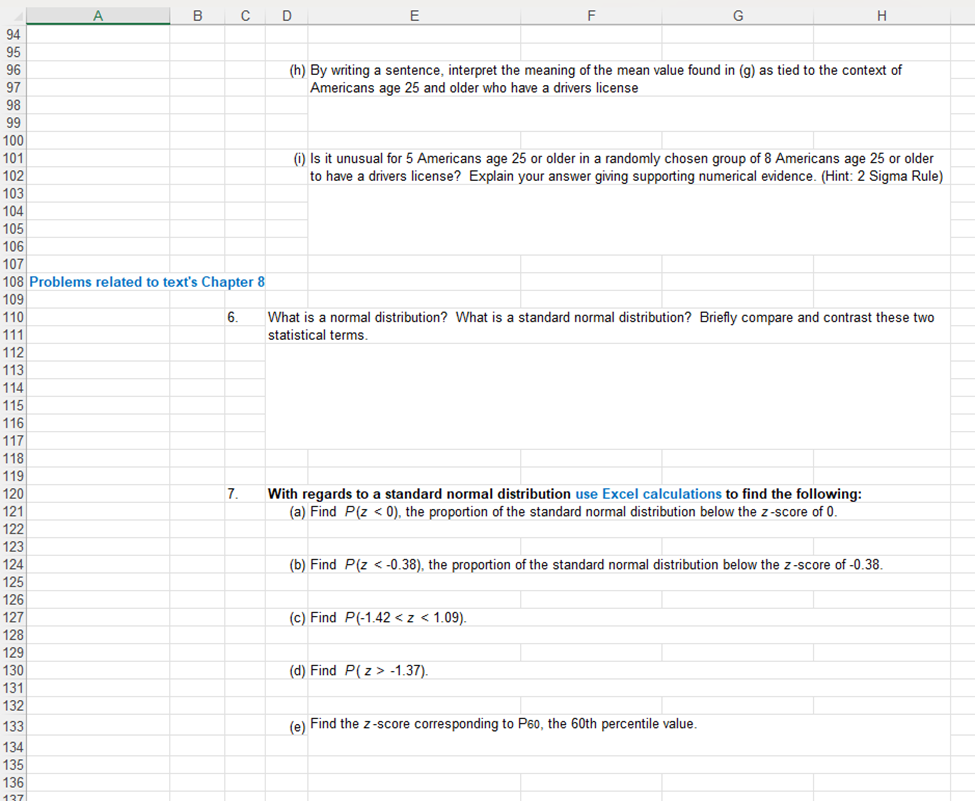This screenshot has height=801, width=975.
Task: Select column E header
Action: [414, 15]
